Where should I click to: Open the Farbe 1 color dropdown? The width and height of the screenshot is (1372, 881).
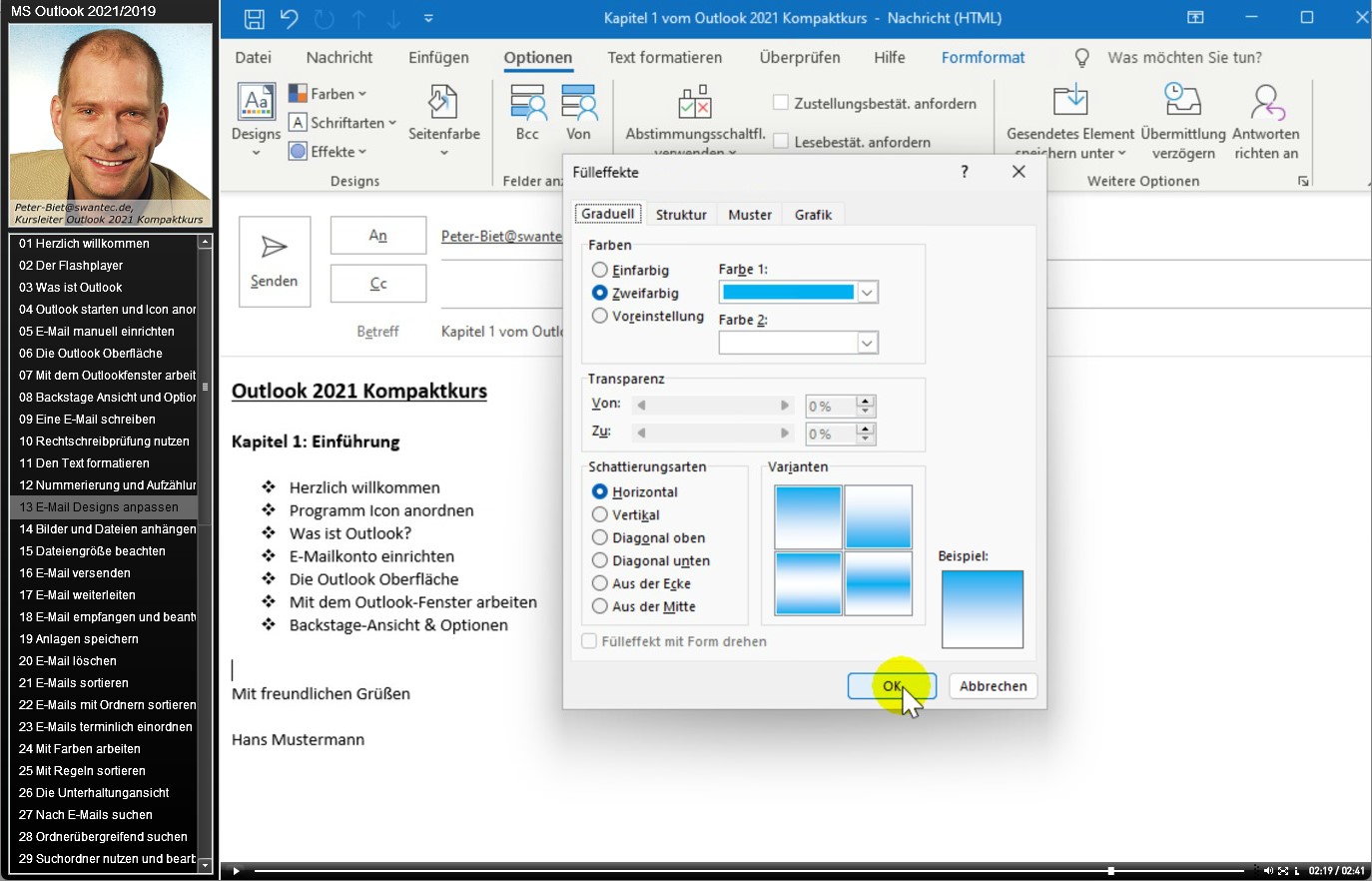pos(867,293)
